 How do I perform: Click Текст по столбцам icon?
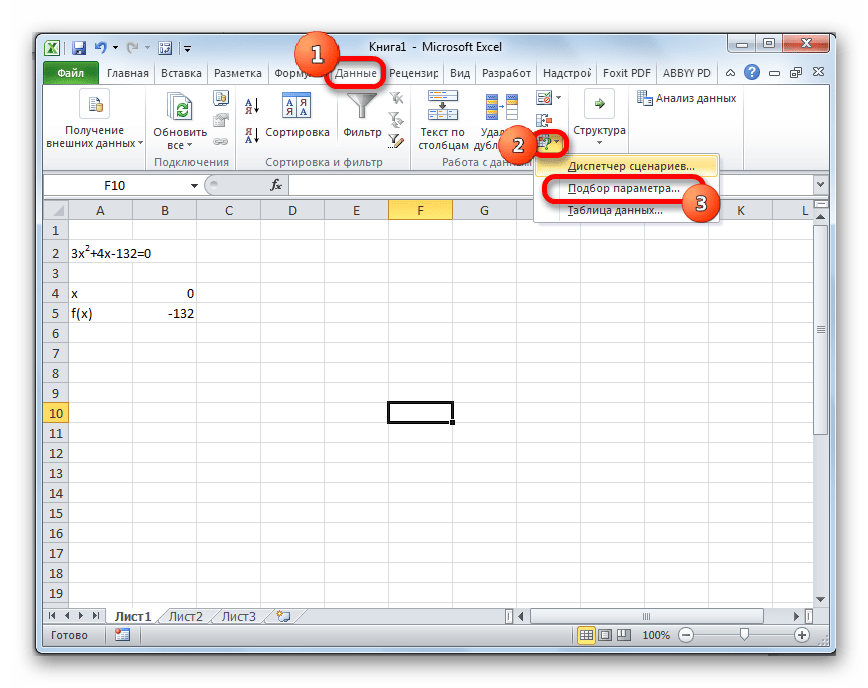point(443,105)
